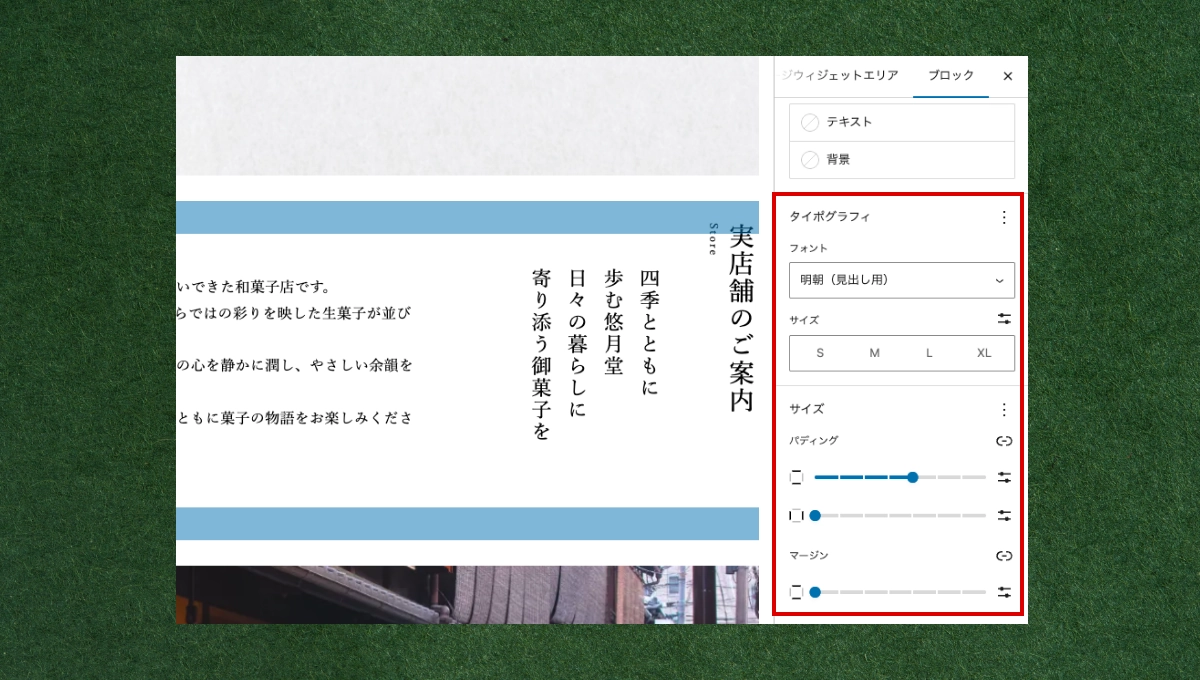Image resolution: width=1200 pixels, height=680 pixels.
Task: Switch to the ブロック tab
Action: tap(950, 76)
